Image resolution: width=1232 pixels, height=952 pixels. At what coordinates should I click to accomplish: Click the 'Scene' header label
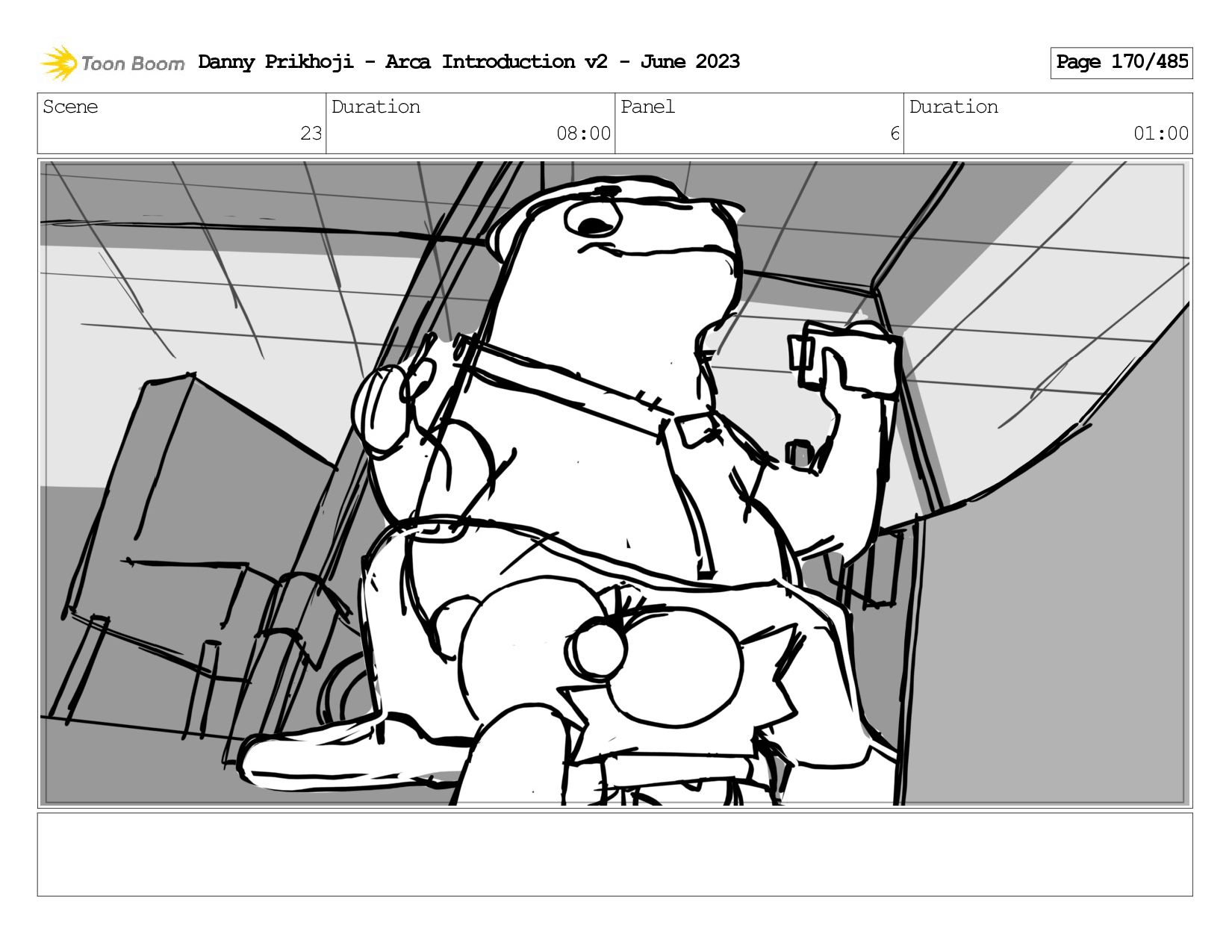tap(70, 107)
